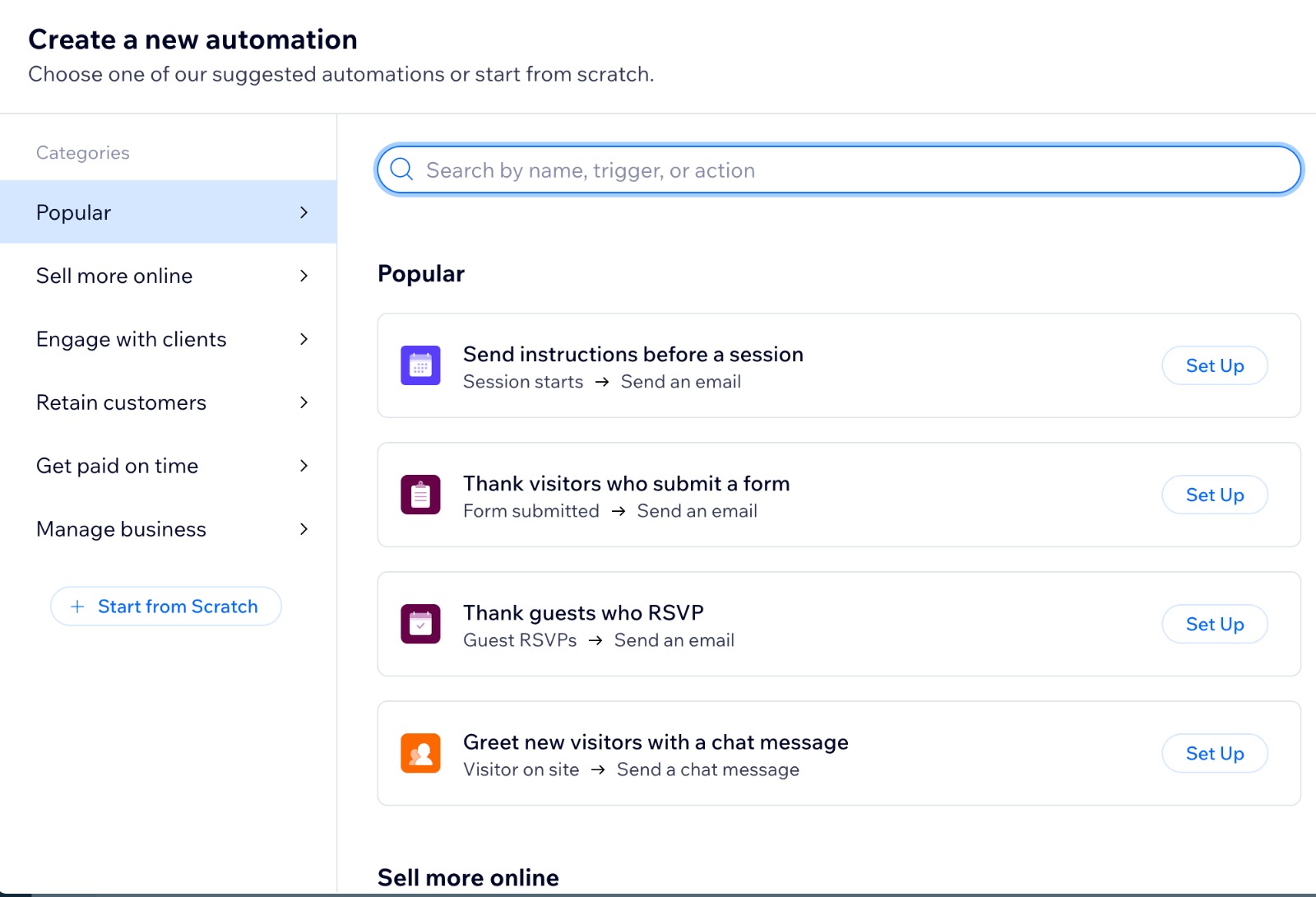
Task: Open the Get paid on time category
Action: (x=118, y=466)
